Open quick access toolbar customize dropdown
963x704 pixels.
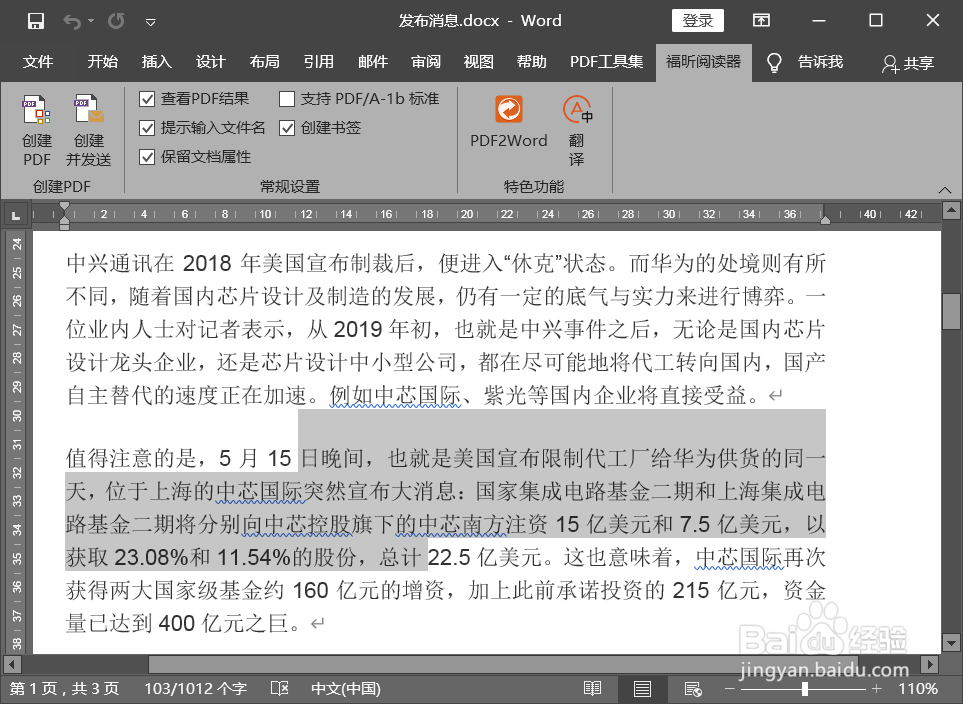[151, 20]
